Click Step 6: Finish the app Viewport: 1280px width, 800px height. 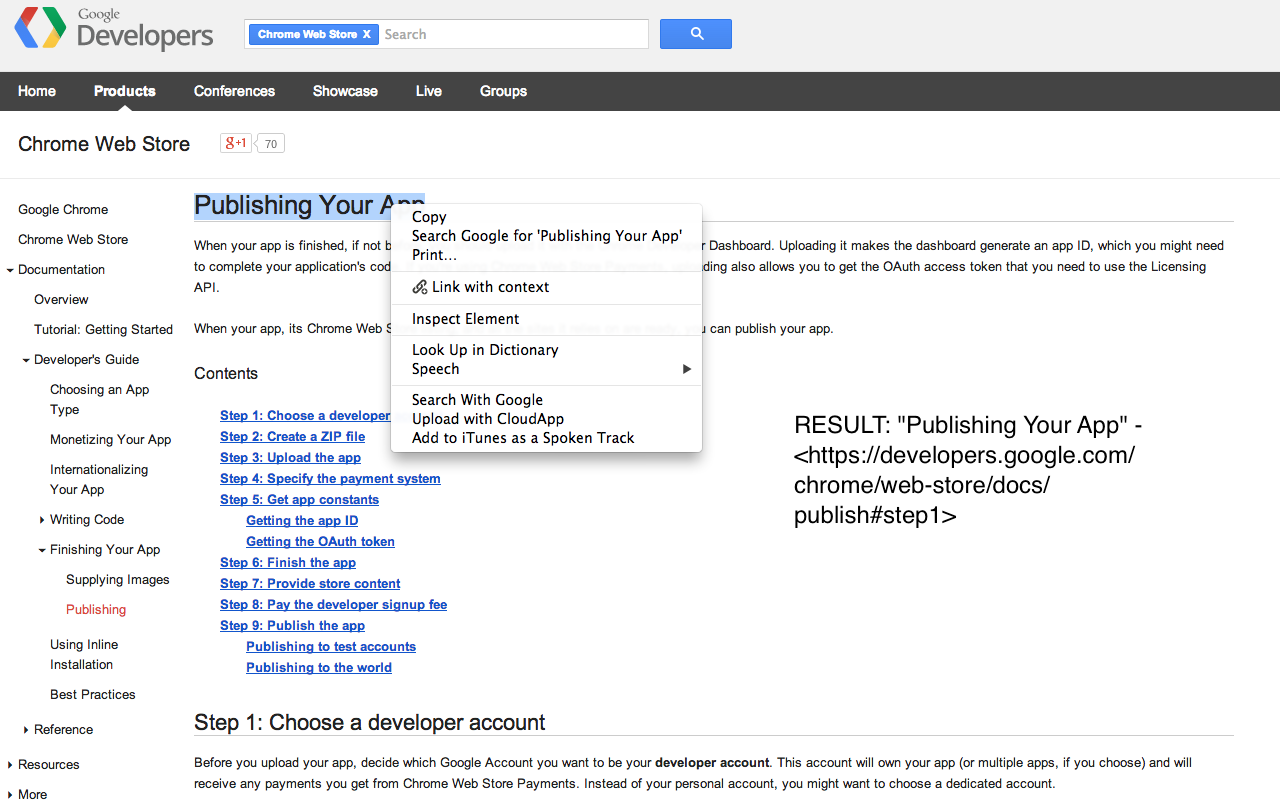[x=288, y=563]
